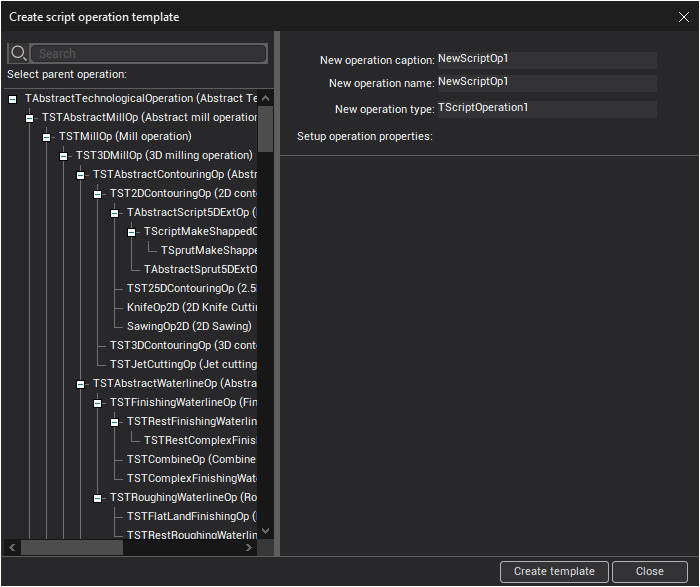Select TSTJetCuttingOp tree item

click(182, 364)
